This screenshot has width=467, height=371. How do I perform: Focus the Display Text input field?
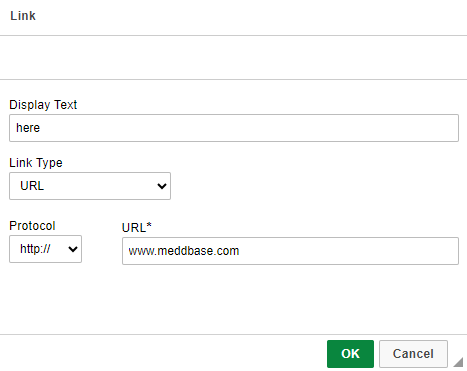(234, 128)
